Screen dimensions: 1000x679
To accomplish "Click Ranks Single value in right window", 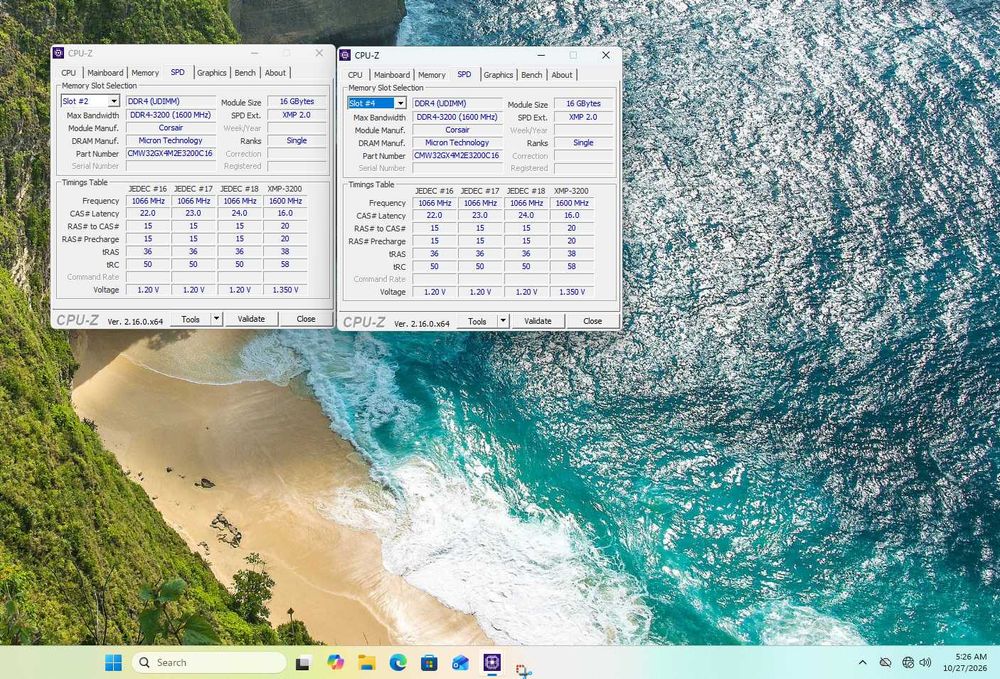I will (584, 143).
